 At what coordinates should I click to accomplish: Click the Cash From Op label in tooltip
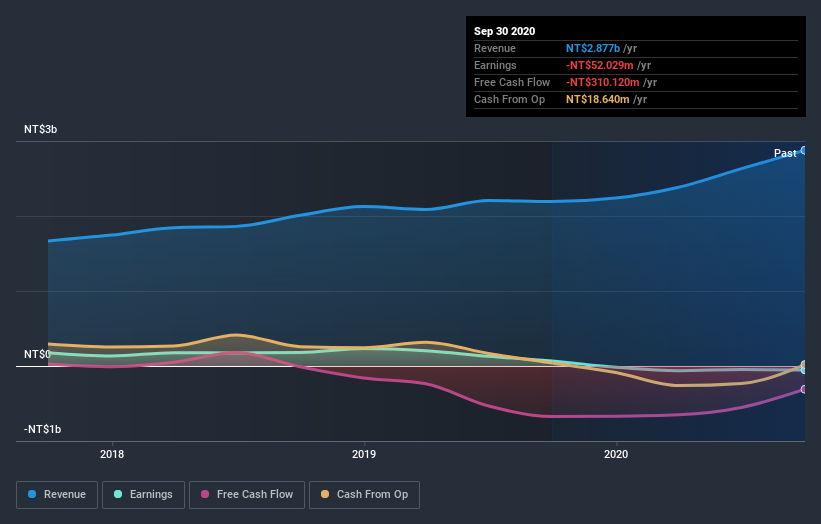pyautogui.click(x=509, y=99)
